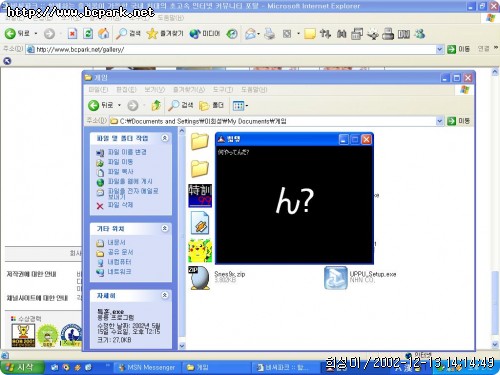The width and height of the screenshot is (500, 375).
Task: Expand the 게임 window address bar dropdown
Action: [440, 121]
